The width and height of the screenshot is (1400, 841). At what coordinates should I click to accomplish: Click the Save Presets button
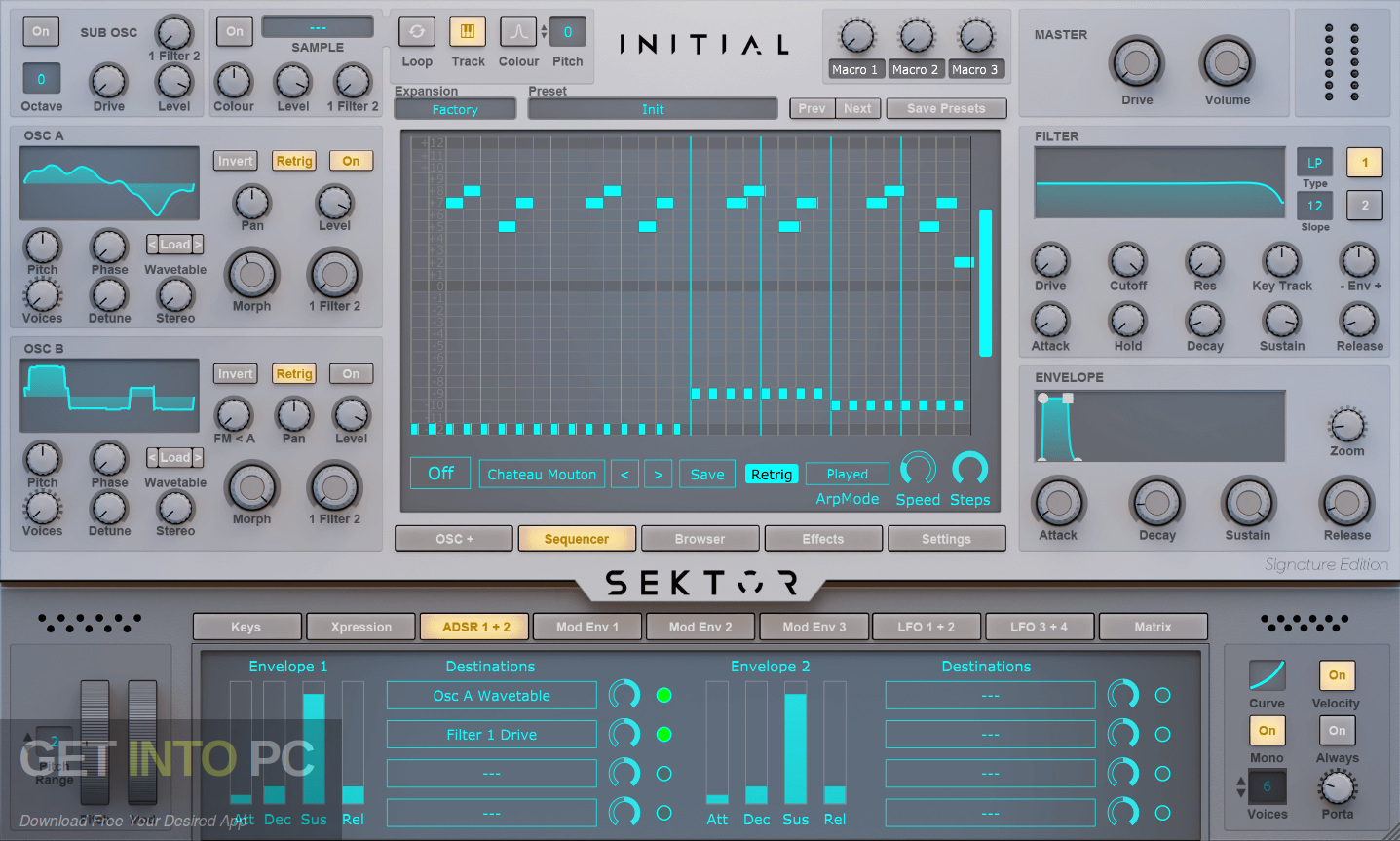click(x=946, y=108)
